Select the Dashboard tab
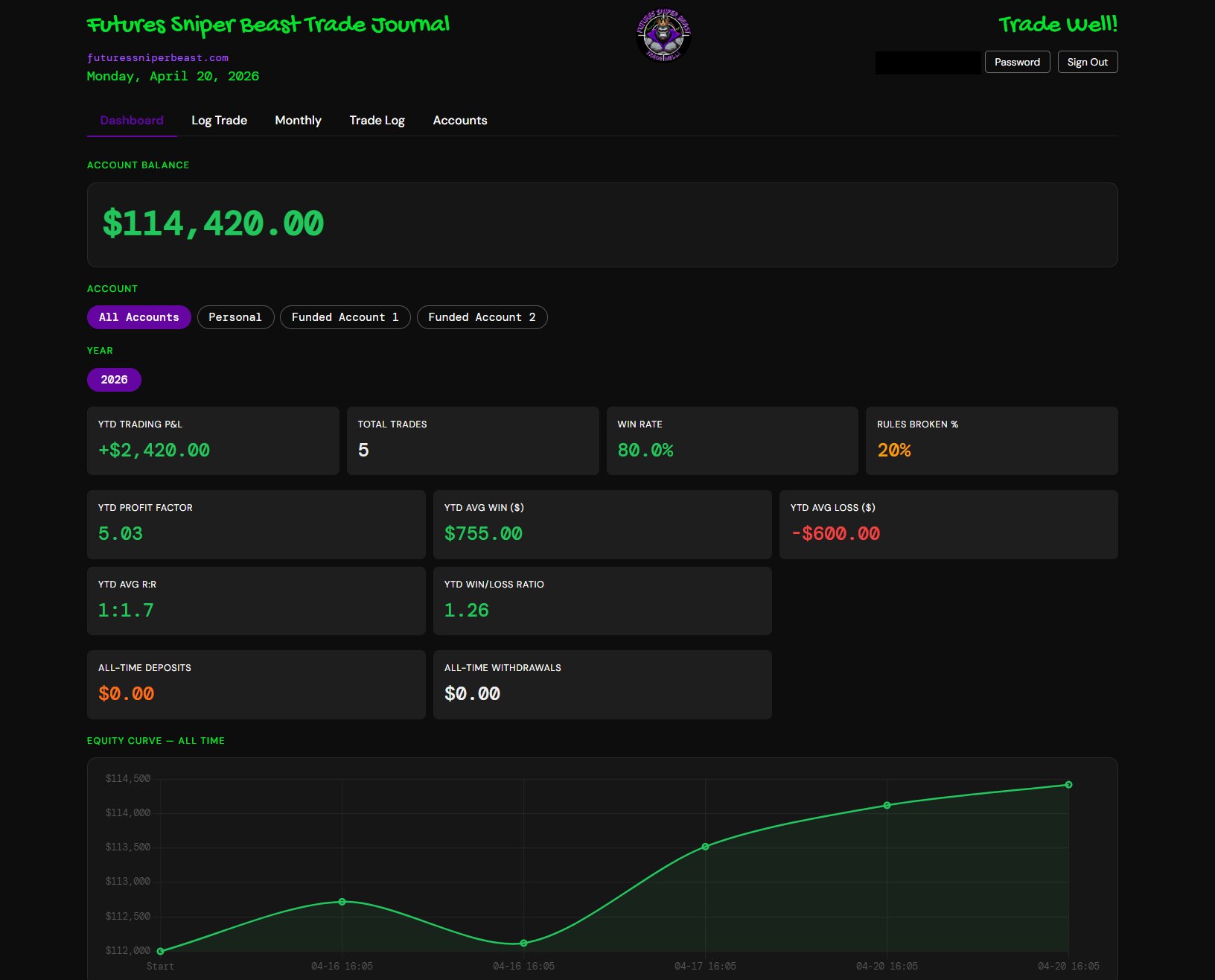The width and height of the screenshot is (1215, 980). click(131, 120)
